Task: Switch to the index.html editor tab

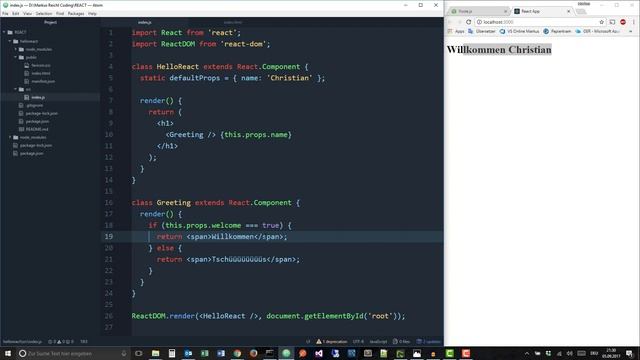Action: [x=233, y=22]
